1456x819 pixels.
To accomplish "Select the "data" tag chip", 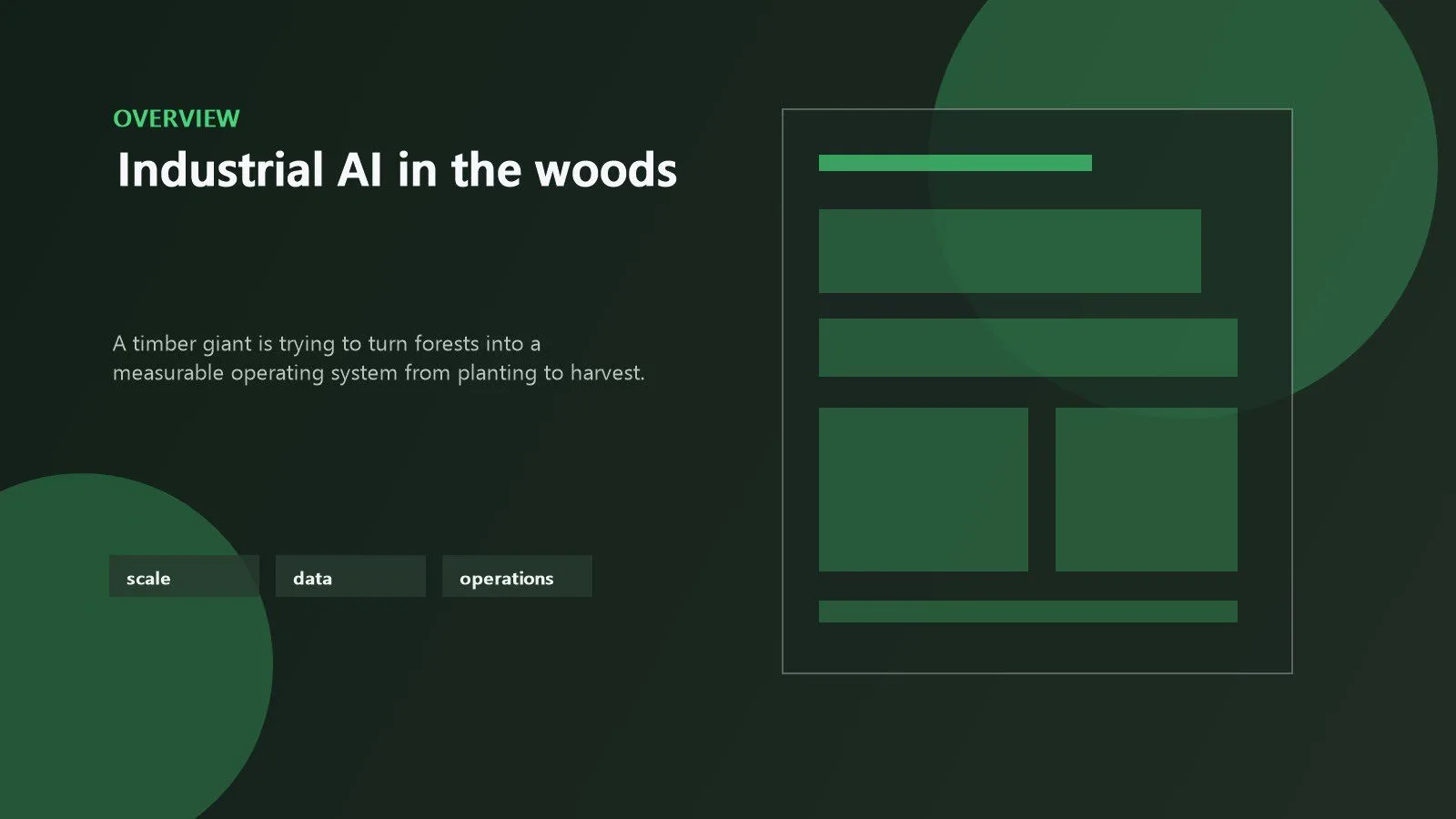I will [350, 576].
